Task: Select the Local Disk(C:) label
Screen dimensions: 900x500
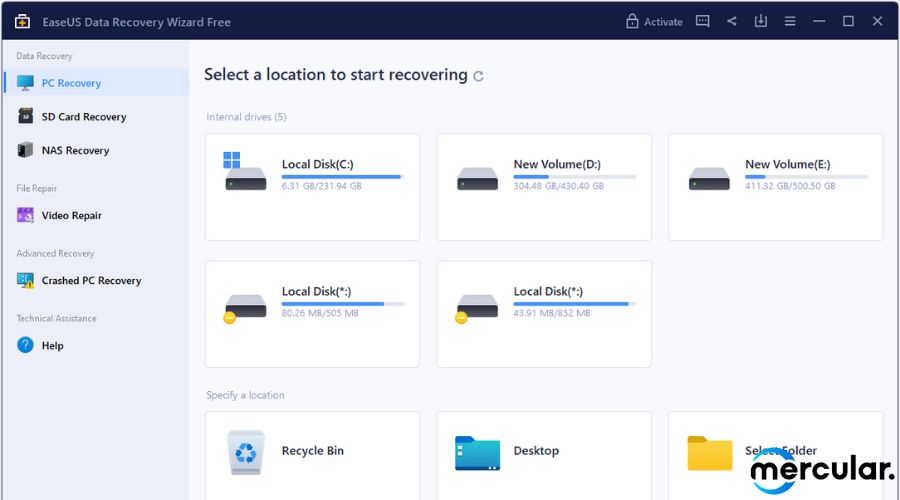Action: click(x=317, y=164)
